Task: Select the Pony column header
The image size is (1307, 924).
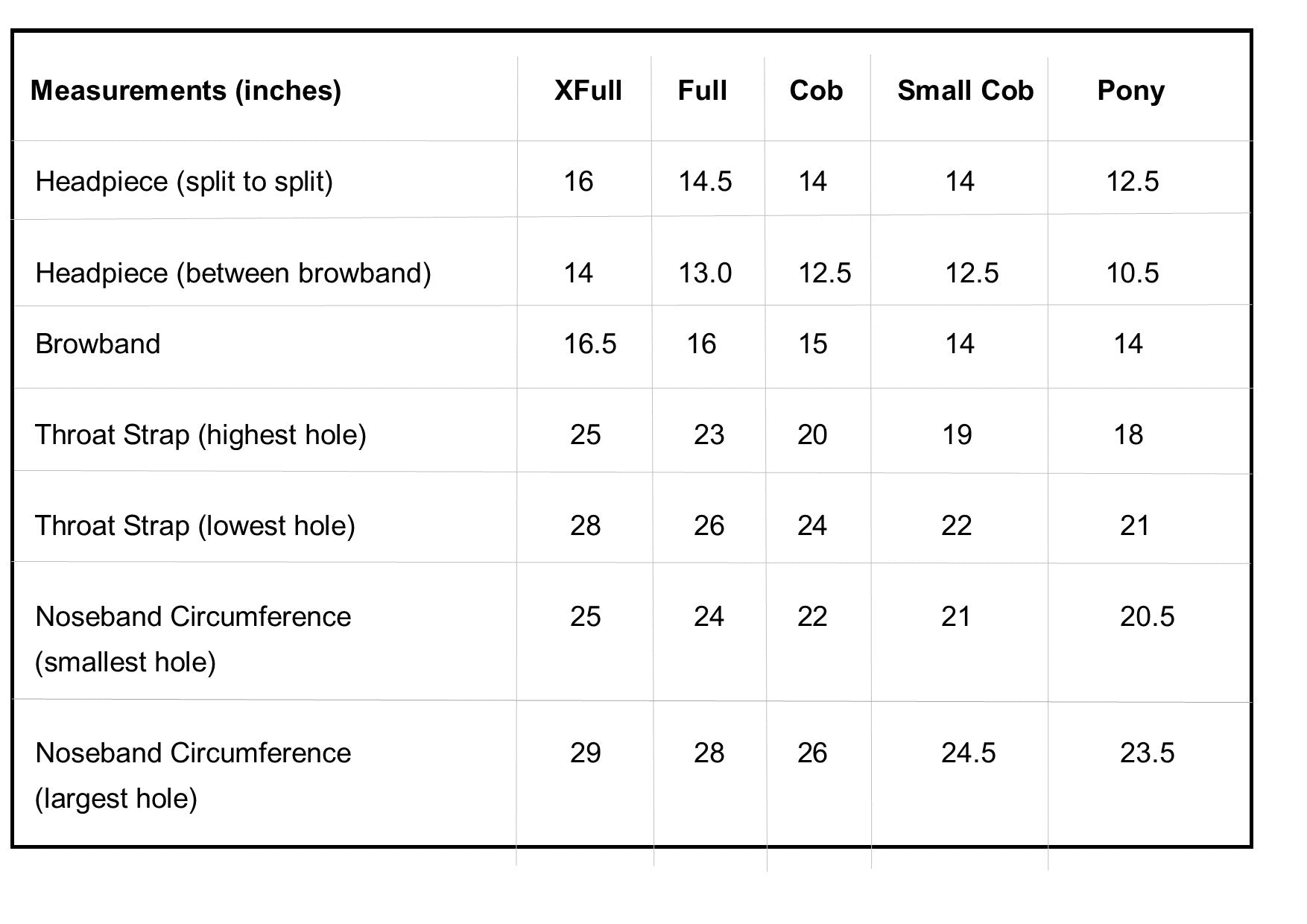Action: pos(1130,92)
